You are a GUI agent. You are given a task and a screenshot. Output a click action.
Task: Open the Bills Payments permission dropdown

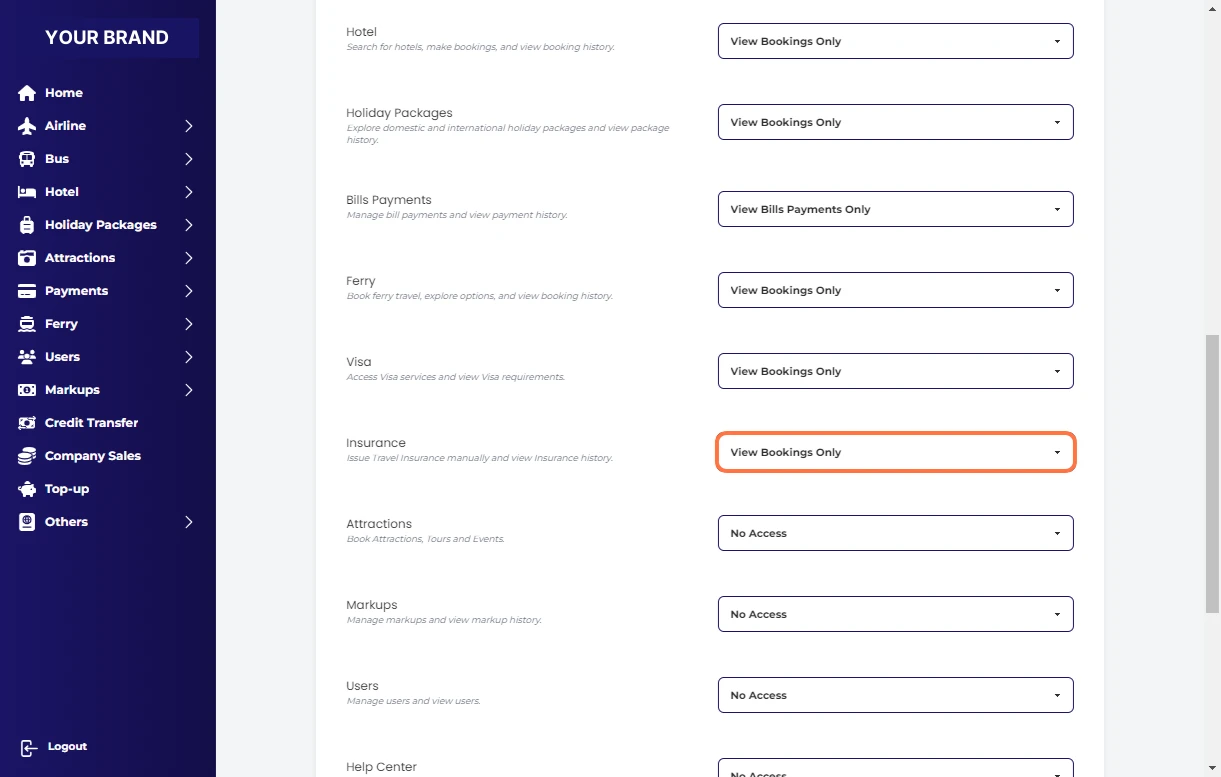point(895,209)
